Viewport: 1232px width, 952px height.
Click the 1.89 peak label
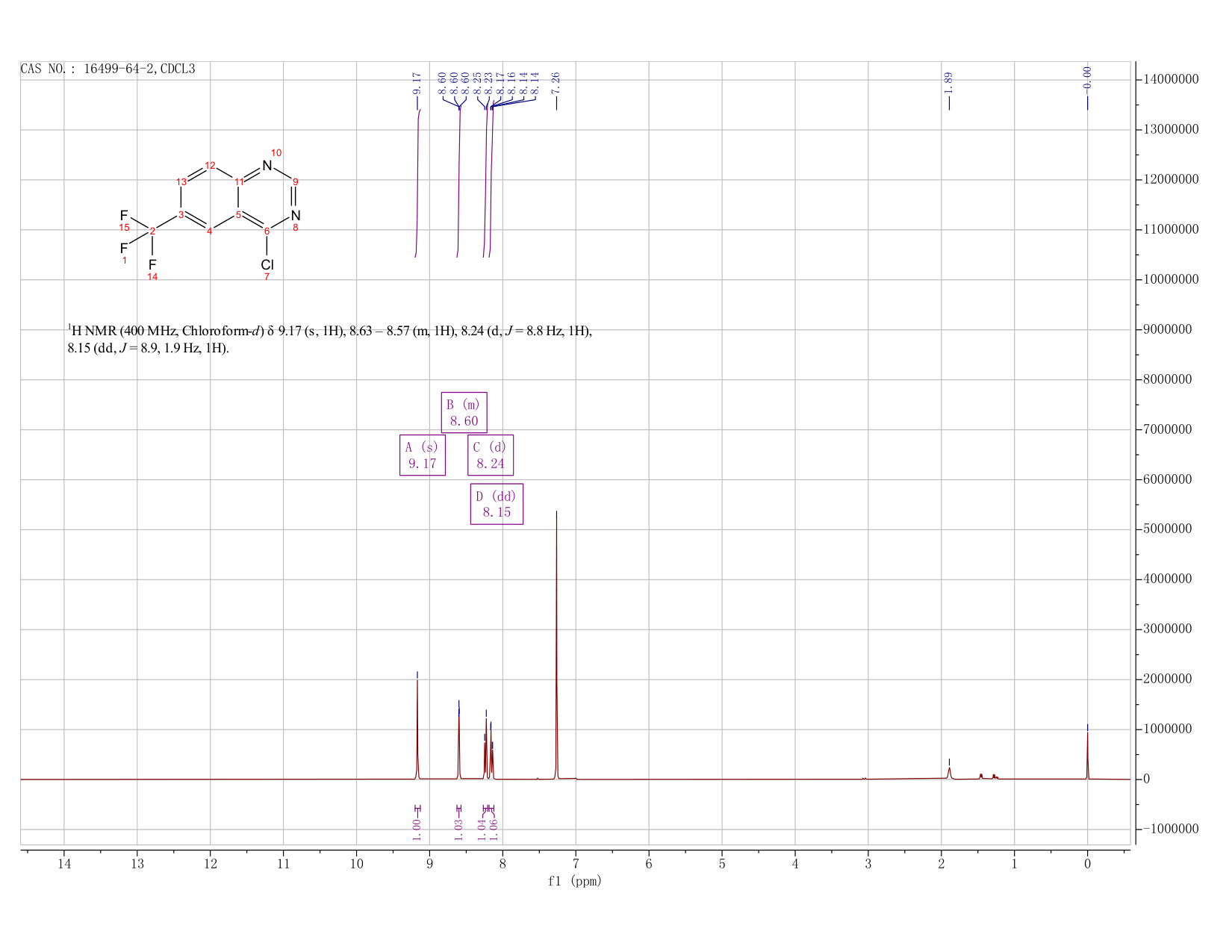pos(948,83)
